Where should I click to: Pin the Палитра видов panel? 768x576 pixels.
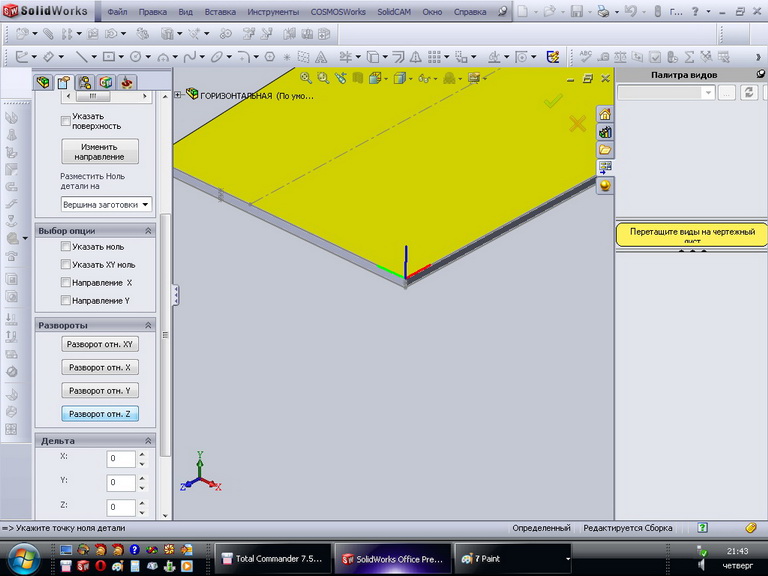761,74
